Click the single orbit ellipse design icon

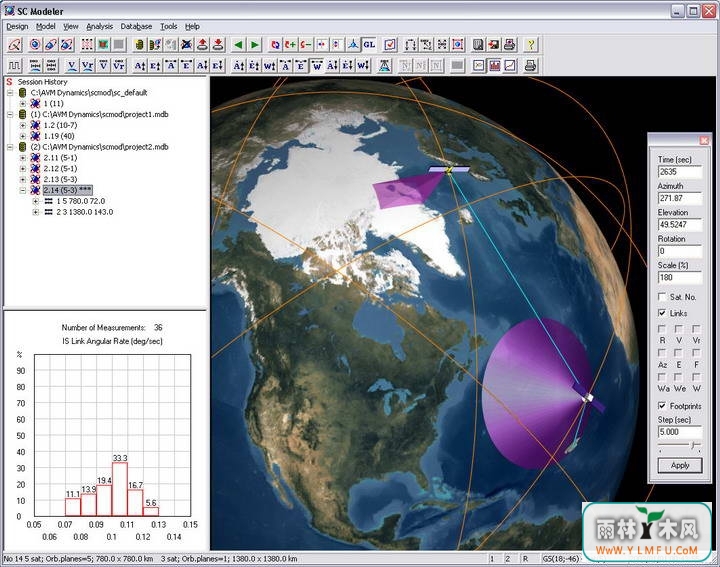pos(15,45)
